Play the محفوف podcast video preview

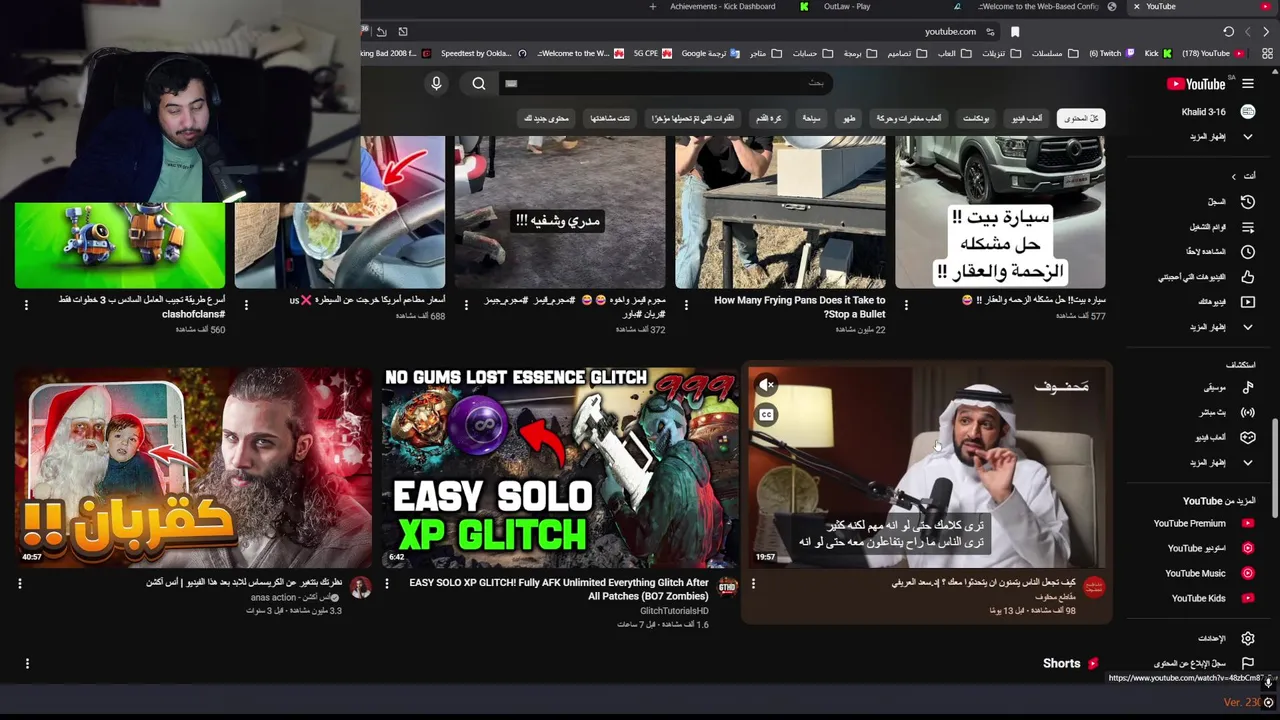[x=928, y=467]
